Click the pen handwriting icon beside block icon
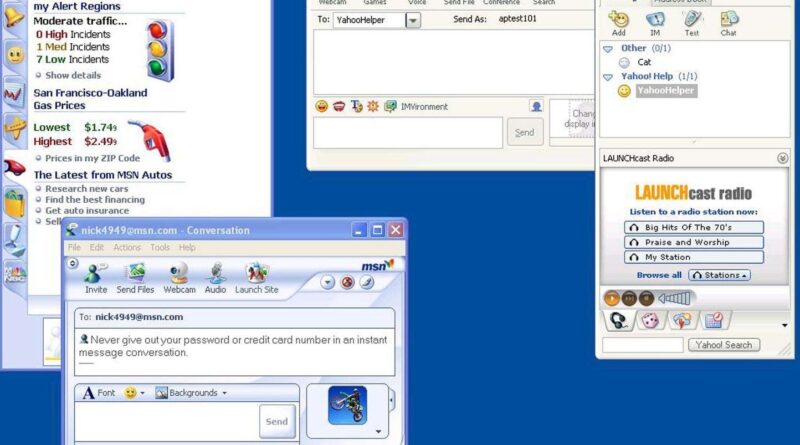This screenshot has height=445, width=800. coord(367,282)
